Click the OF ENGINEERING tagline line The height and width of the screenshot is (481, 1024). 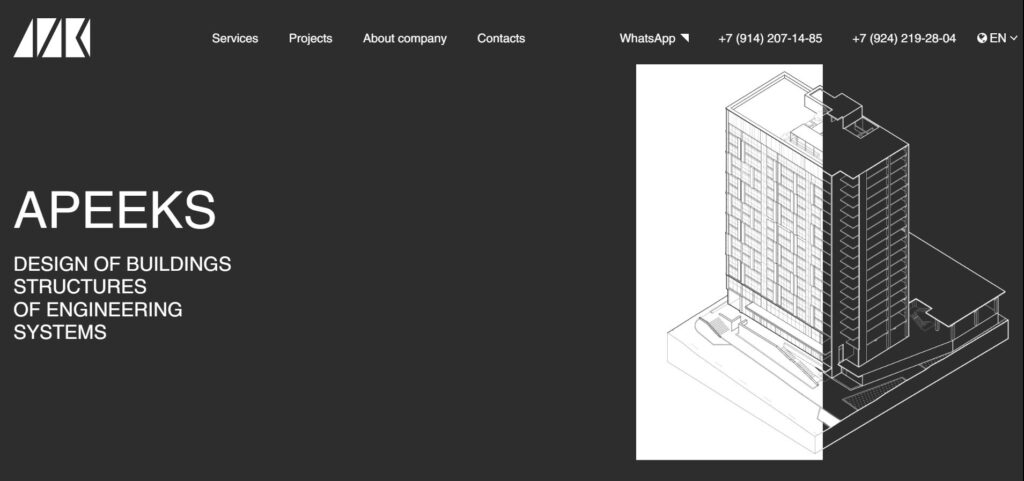click(x=98, y=310)
